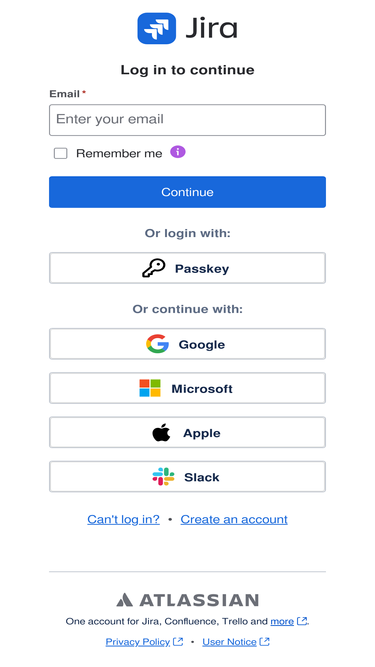The width and height of the screenshot is (375, 667).
Task: Click the Slack logo icon
Action: pos(163,476)
